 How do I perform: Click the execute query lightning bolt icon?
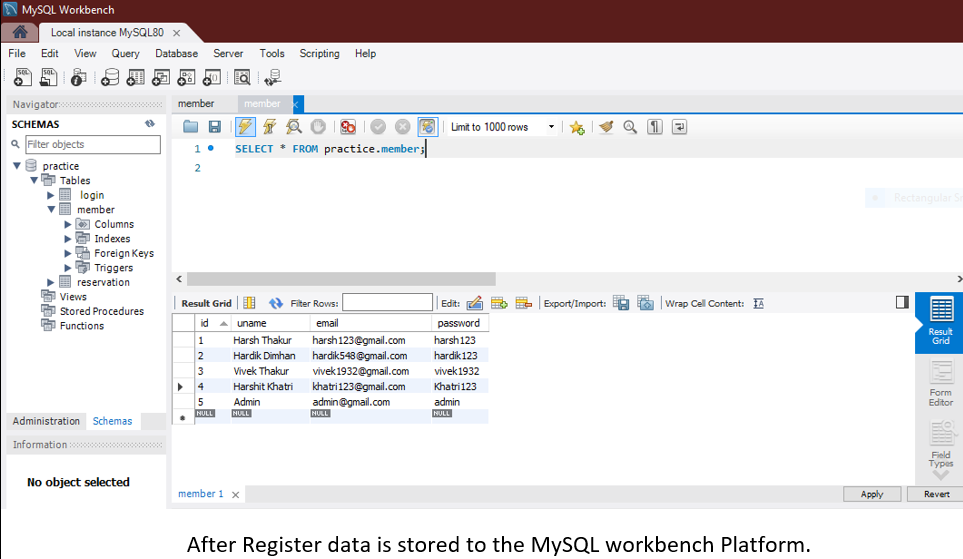(244, 127)
